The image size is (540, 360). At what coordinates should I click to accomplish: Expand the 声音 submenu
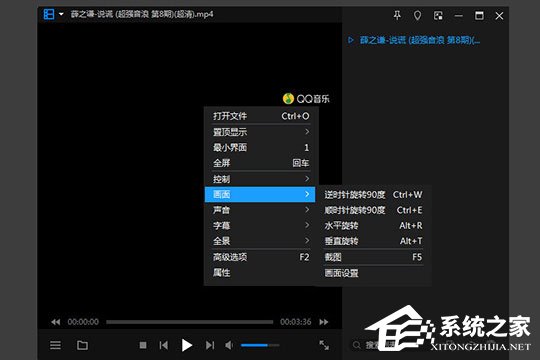(x=261, y=210)
